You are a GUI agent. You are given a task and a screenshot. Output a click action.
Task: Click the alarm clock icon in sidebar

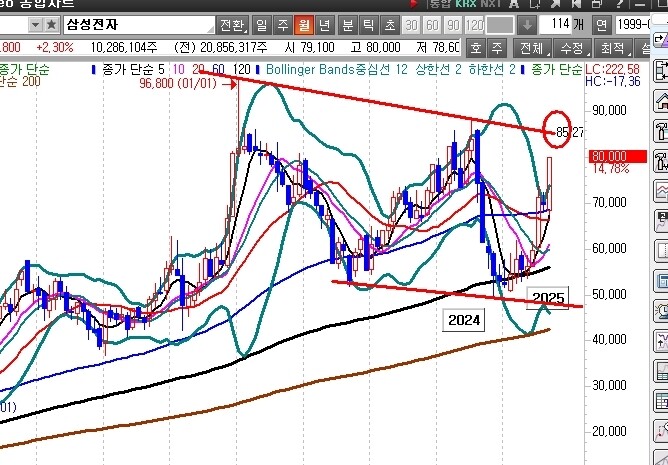(x=661, y=310)
